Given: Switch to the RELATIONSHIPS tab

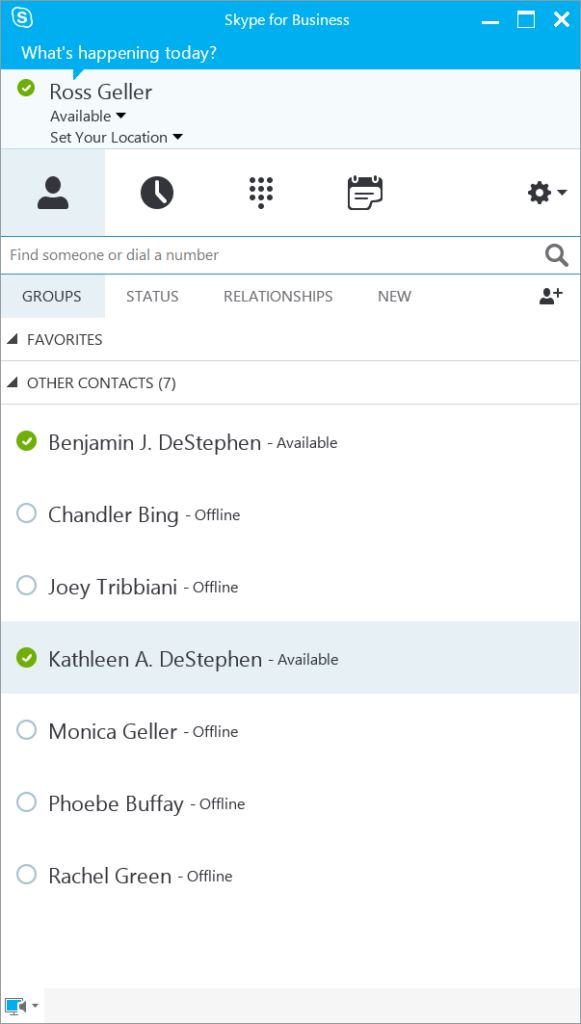Looking at the screenshot, I should coord(278,296).
